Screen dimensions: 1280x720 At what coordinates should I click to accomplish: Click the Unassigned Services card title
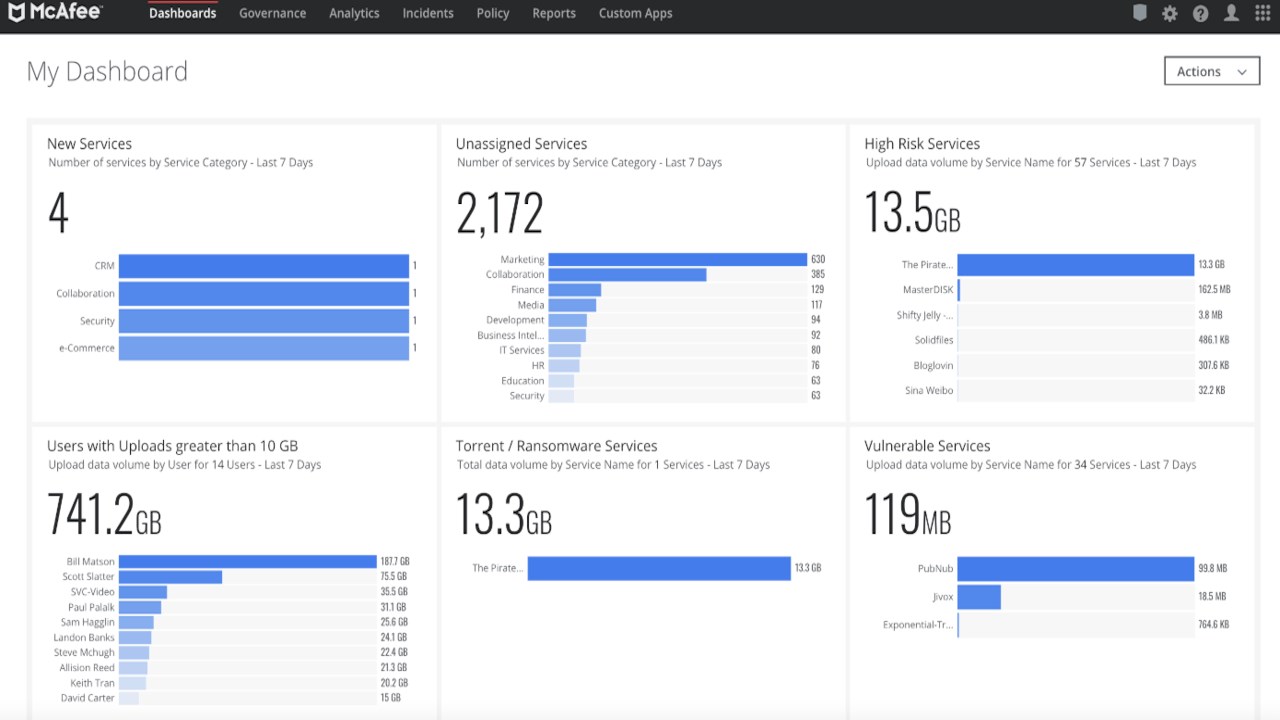tap(521, 144)
